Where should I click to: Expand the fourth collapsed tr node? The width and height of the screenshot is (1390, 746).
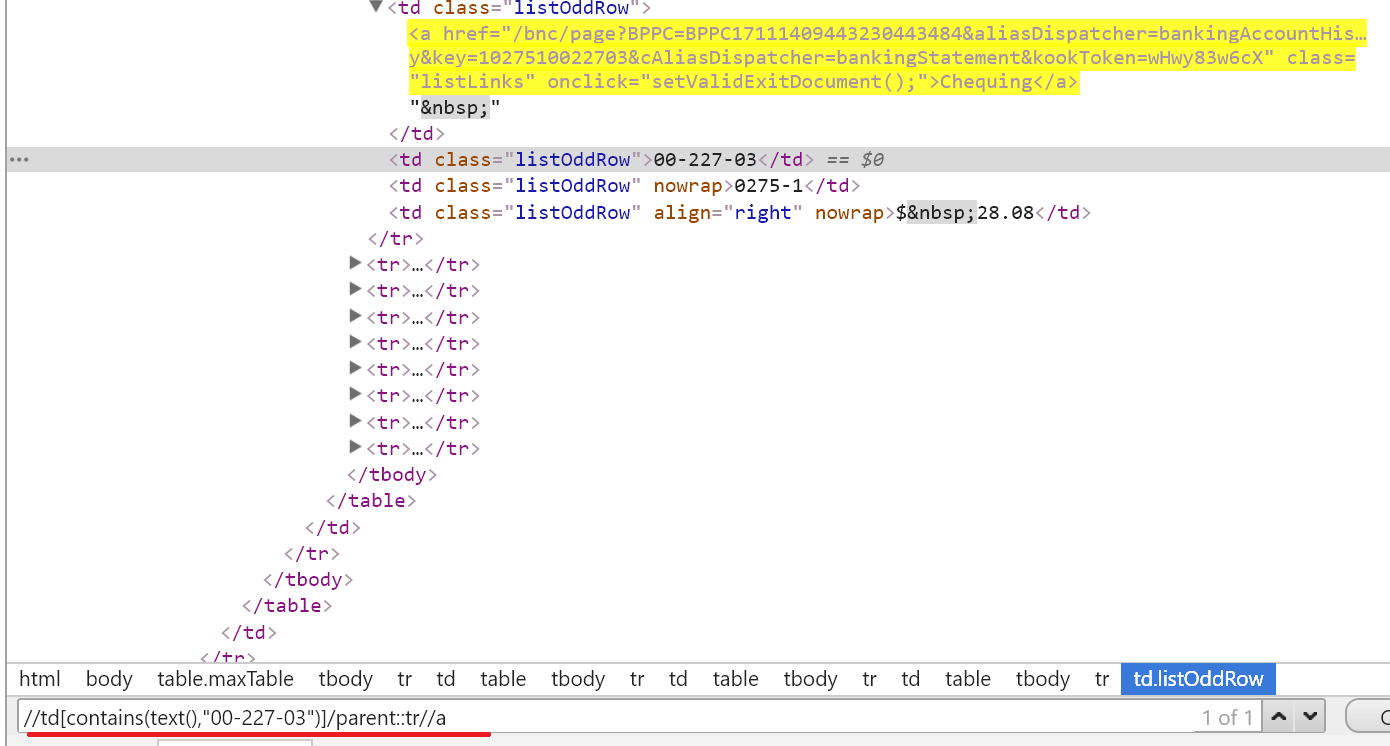355,343
